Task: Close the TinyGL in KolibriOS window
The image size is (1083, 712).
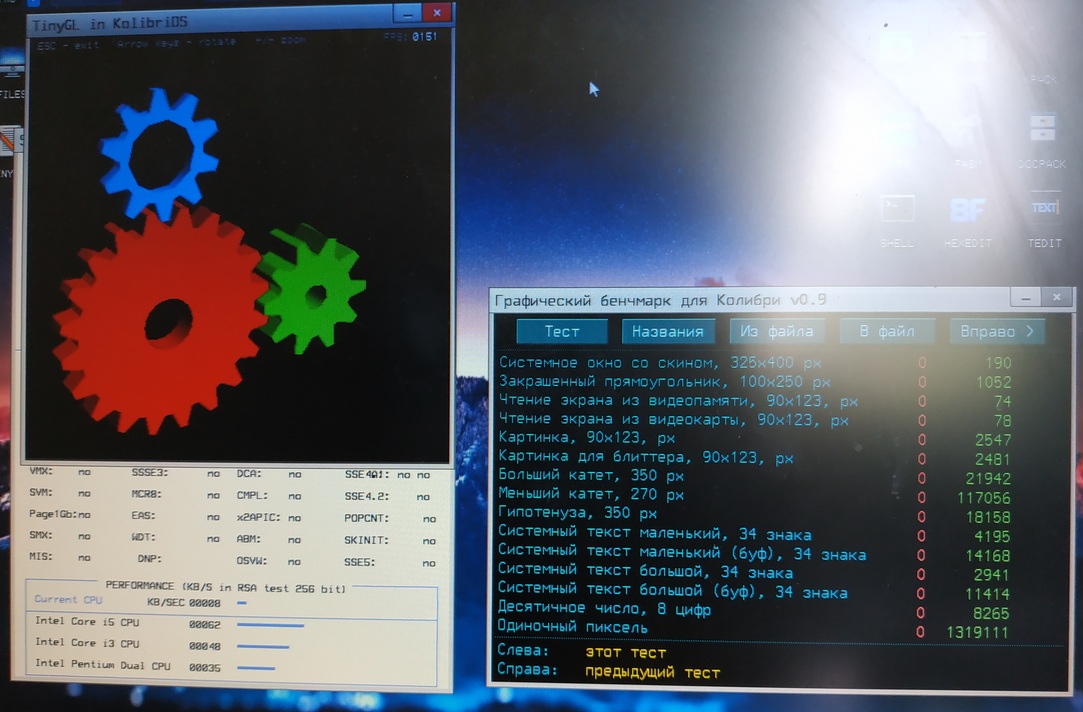Action: click(x=435, y=14)
